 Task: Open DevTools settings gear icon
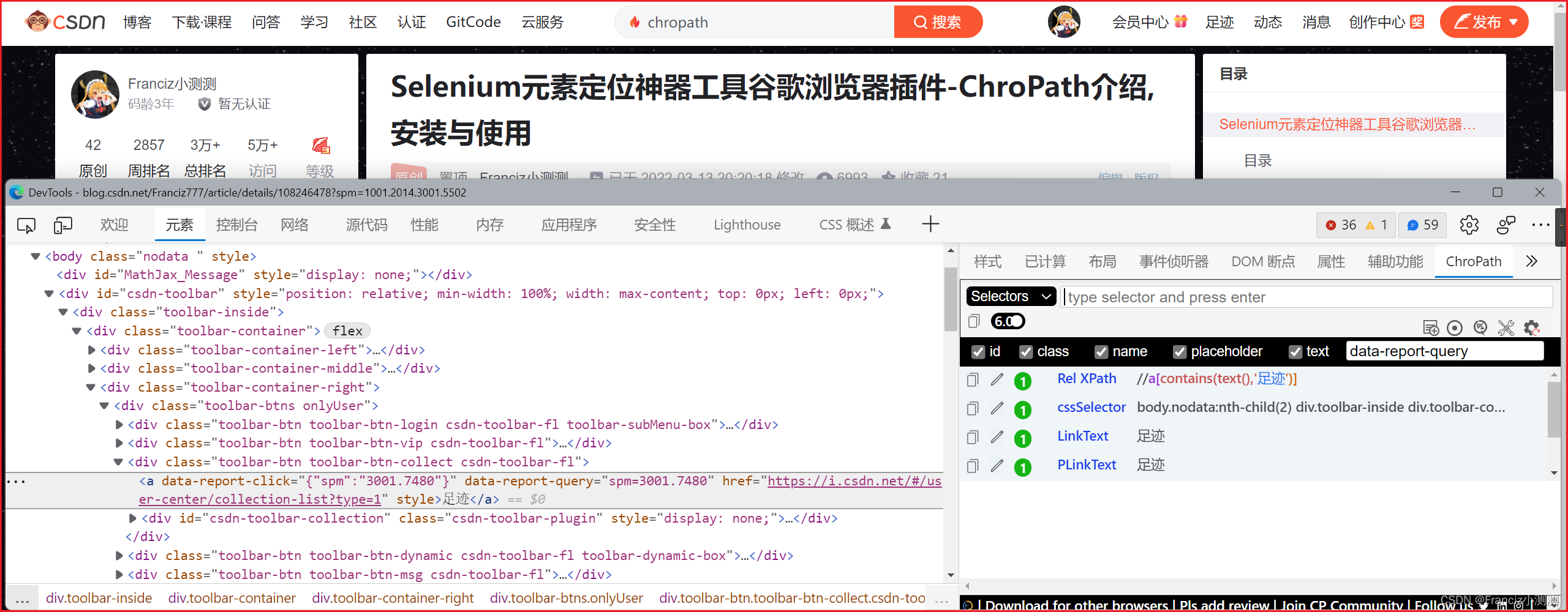(x=1469, y=225)
